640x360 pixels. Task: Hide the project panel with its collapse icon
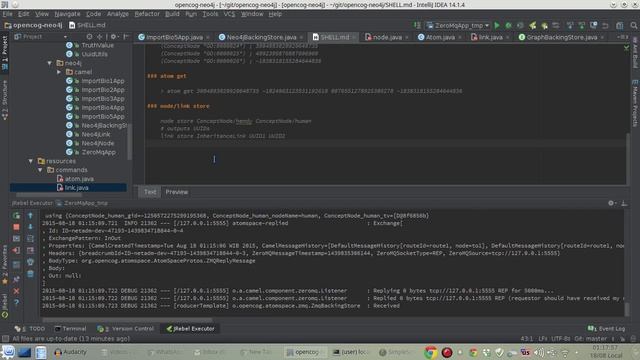126,37
